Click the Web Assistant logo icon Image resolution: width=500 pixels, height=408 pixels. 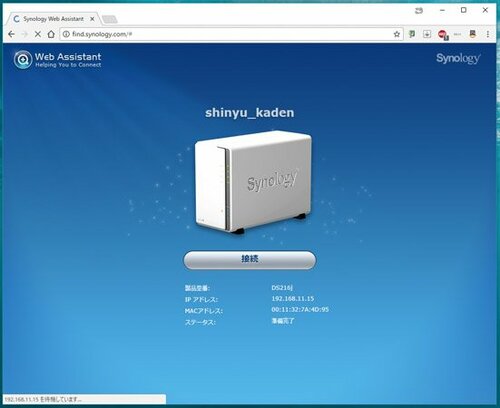23,60
